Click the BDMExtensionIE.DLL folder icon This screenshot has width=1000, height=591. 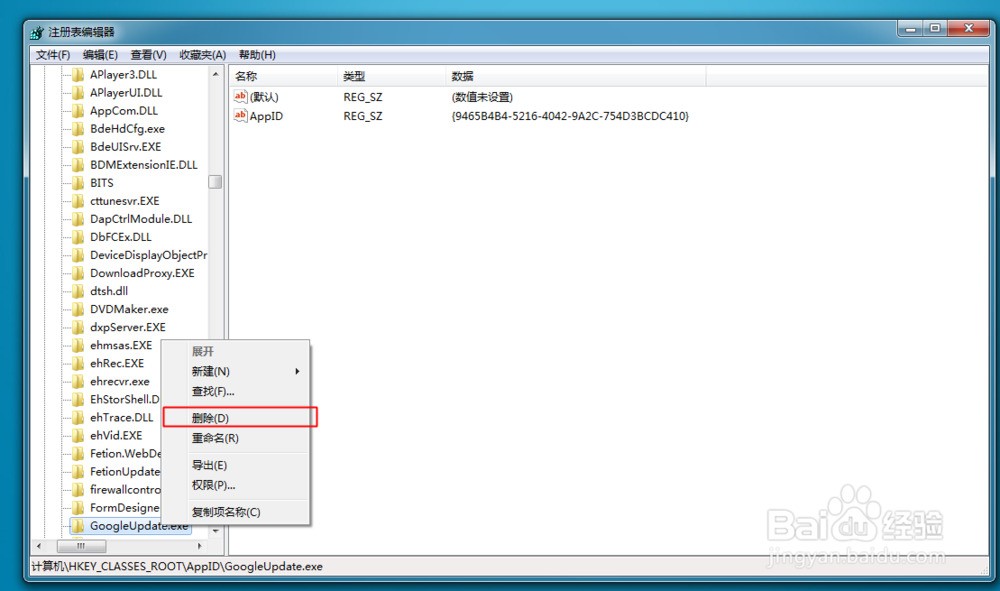(x=78, y=164)
